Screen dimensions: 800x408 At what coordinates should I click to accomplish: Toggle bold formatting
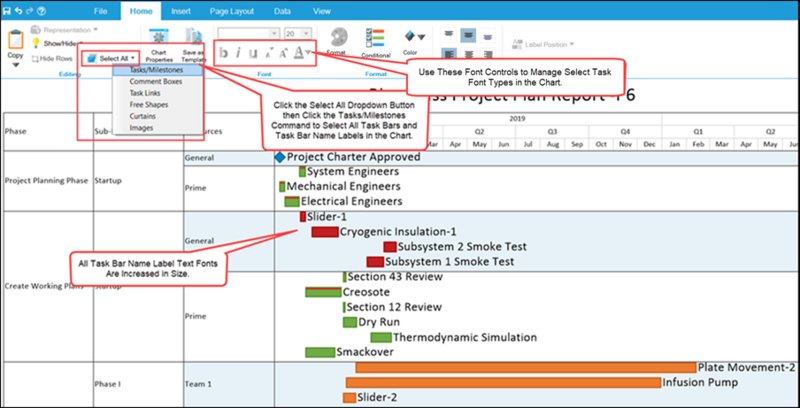pyautogui.click(x=223, y=53)
